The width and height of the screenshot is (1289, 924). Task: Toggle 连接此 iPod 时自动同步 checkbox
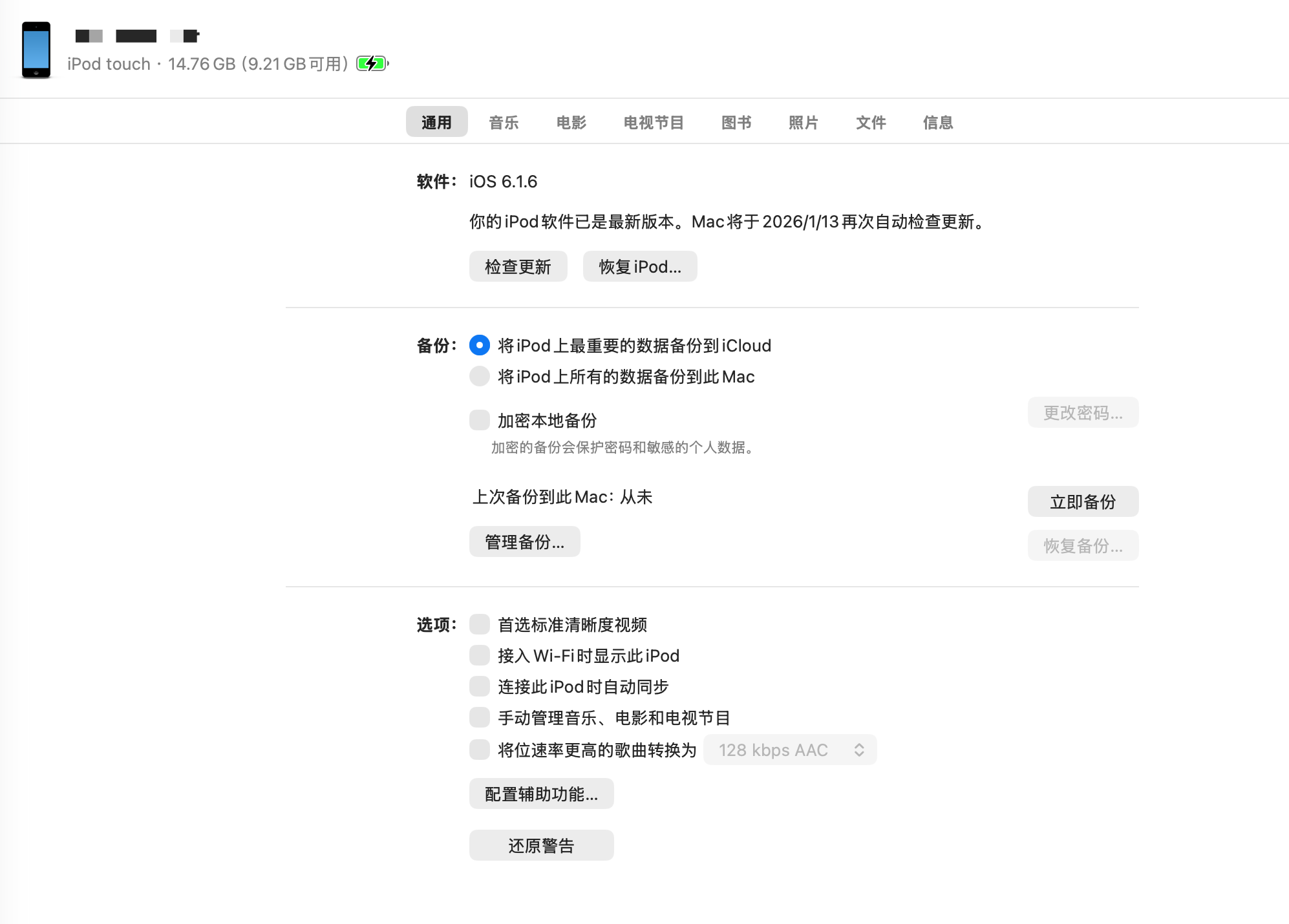click(x=479, y=686)
